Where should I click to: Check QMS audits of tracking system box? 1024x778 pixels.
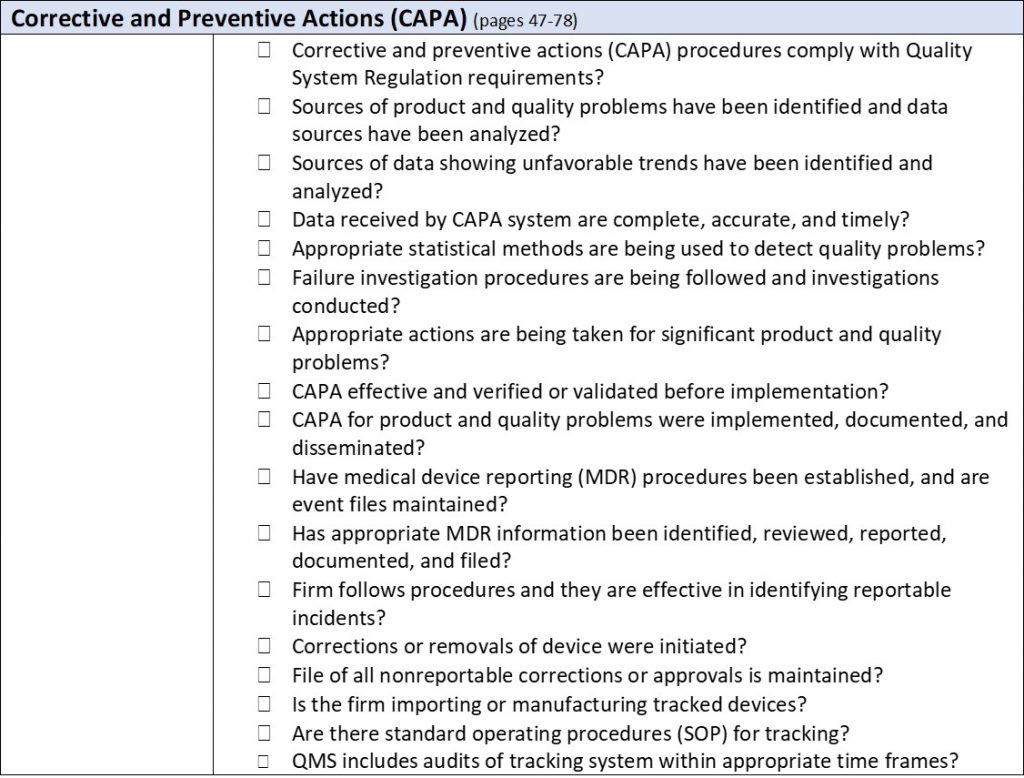coord(264,760)
